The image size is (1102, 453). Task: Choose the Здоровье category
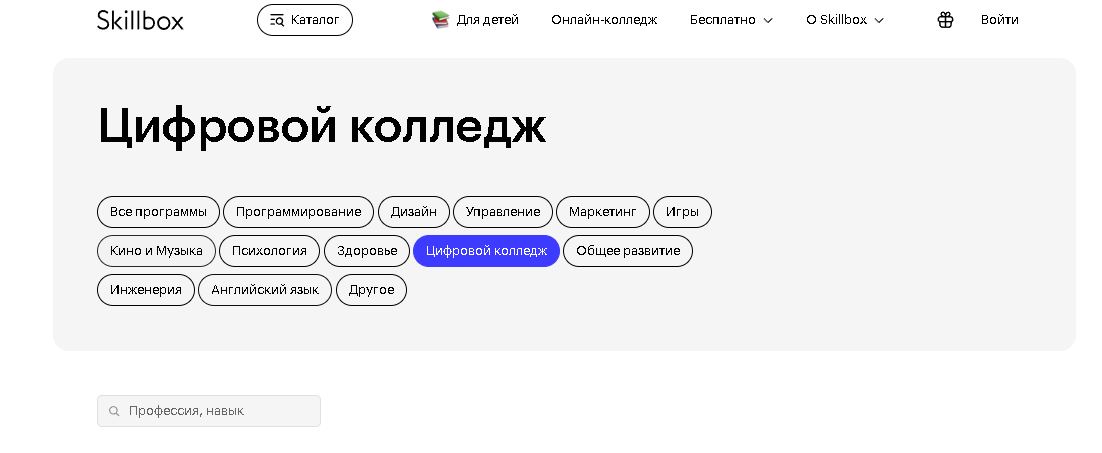(366, 251)
